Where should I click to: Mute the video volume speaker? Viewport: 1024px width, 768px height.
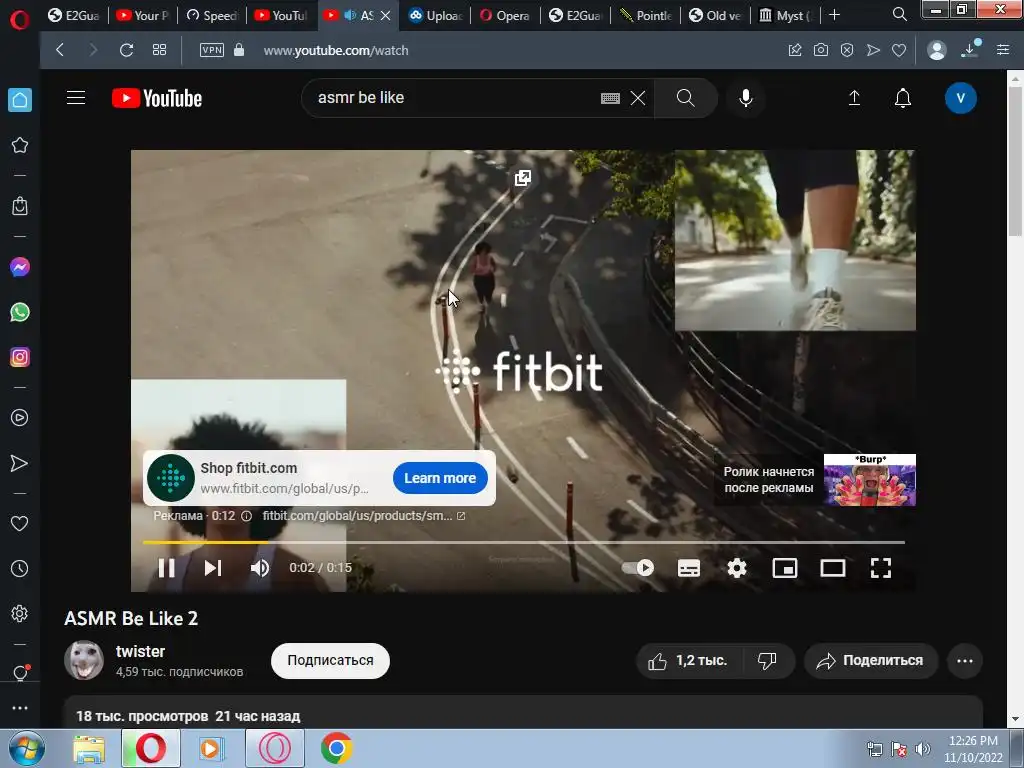(260, 568)
